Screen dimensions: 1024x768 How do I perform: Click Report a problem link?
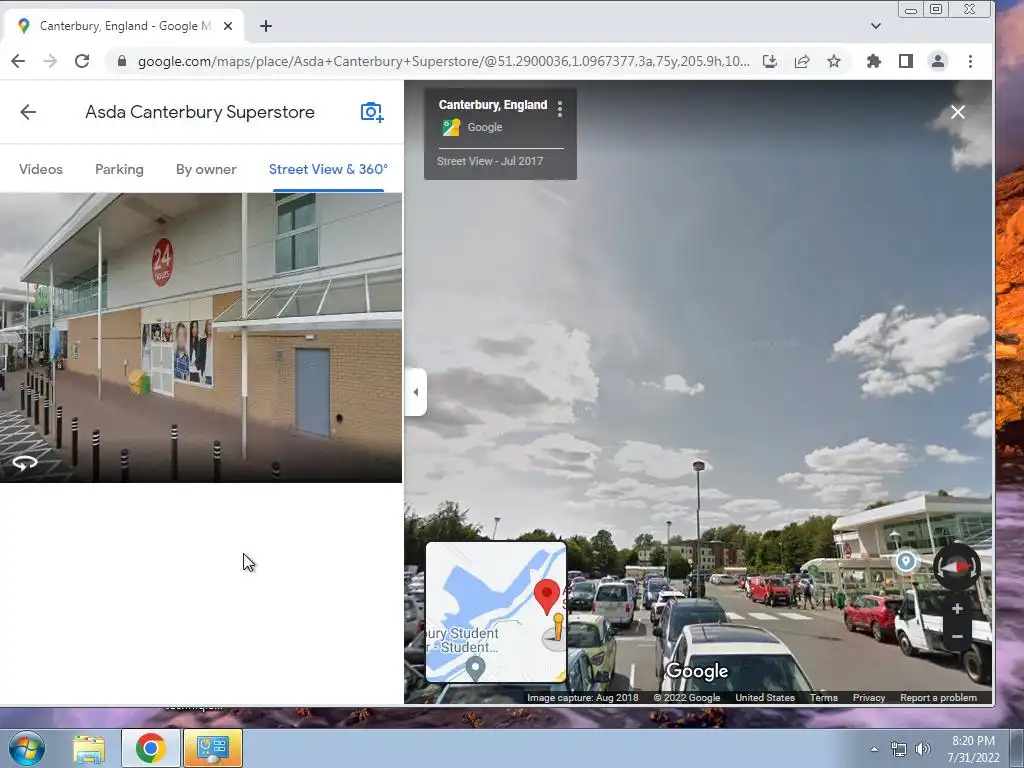pyautogui.click(x=938, y=697)
